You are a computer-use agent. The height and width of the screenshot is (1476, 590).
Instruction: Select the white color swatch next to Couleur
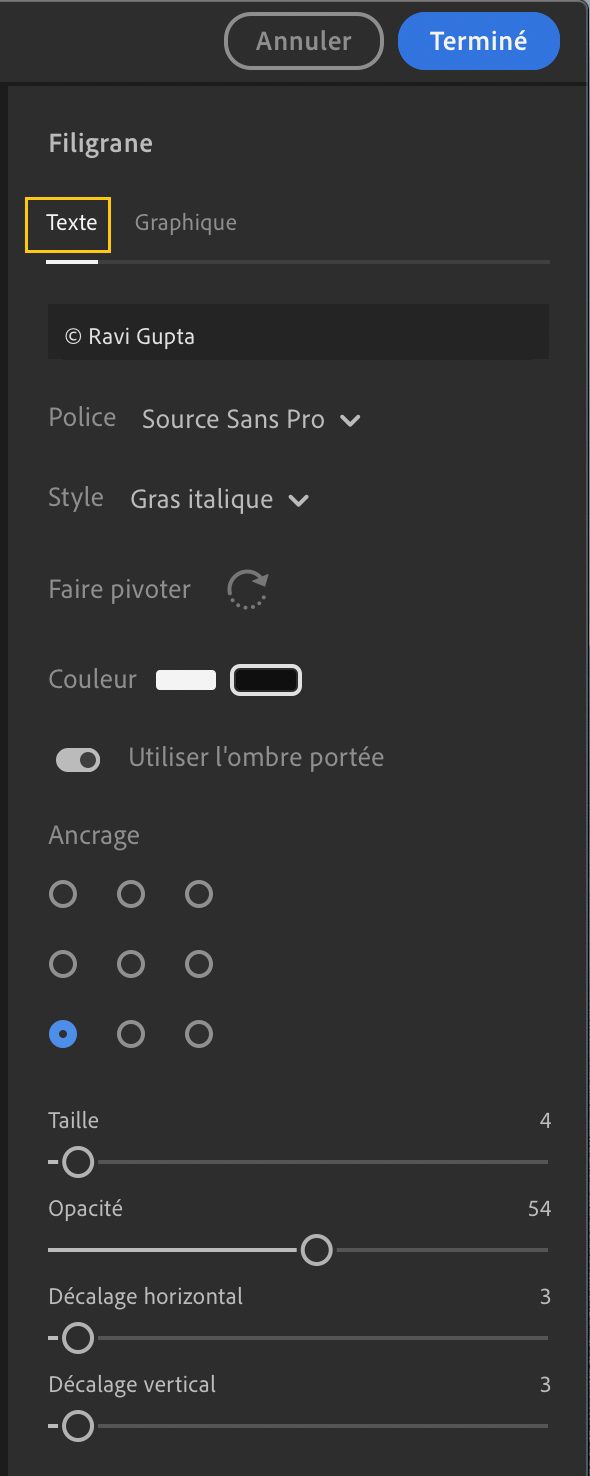[x=186, y=679]
